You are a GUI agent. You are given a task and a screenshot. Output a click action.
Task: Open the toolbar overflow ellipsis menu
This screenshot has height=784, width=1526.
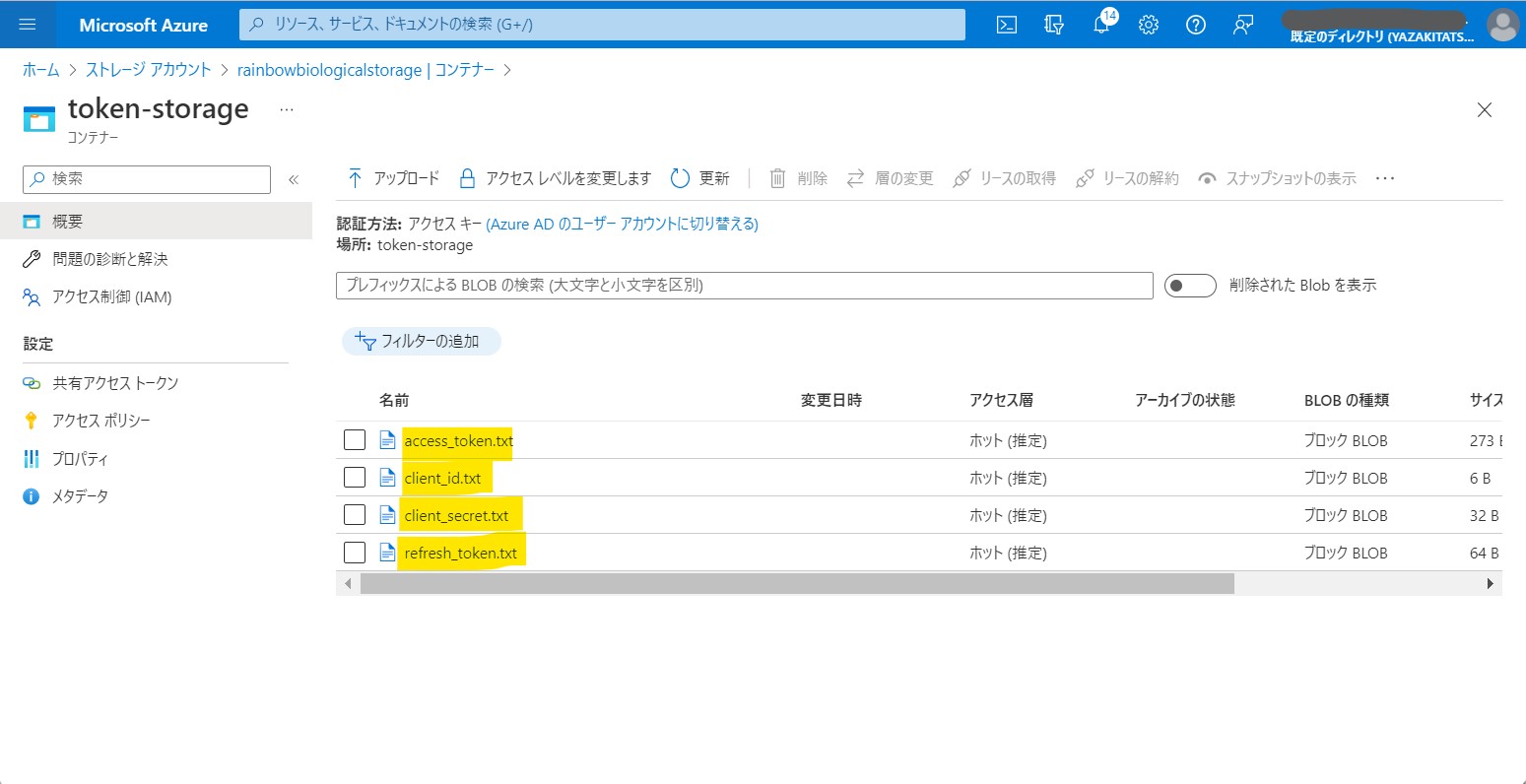pos(1385,178)
